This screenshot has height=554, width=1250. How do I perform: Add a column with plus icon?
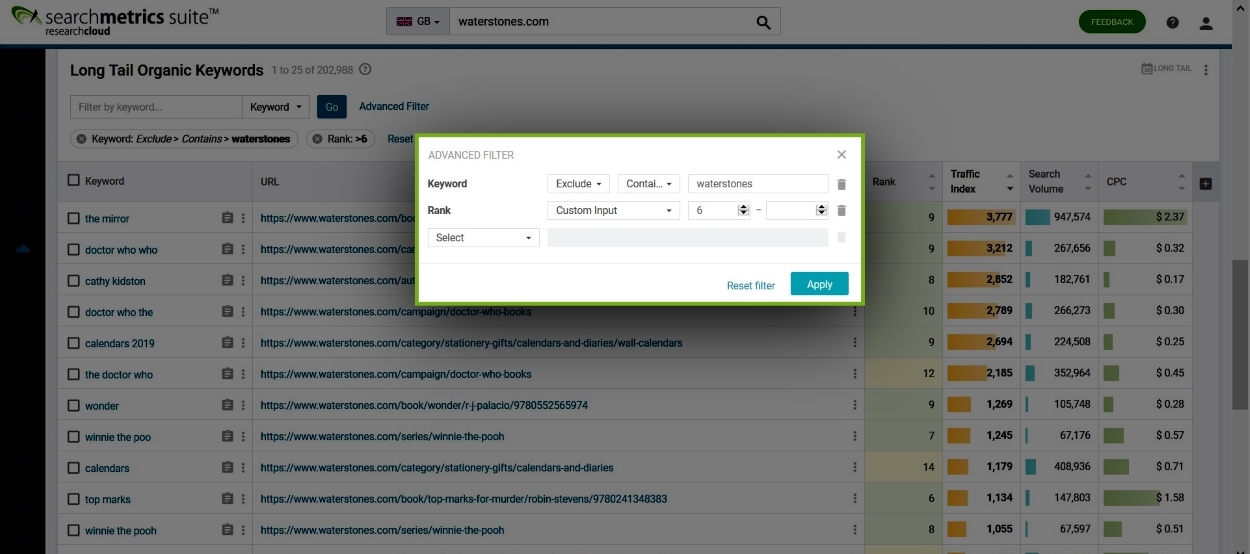pos(1205,184)
